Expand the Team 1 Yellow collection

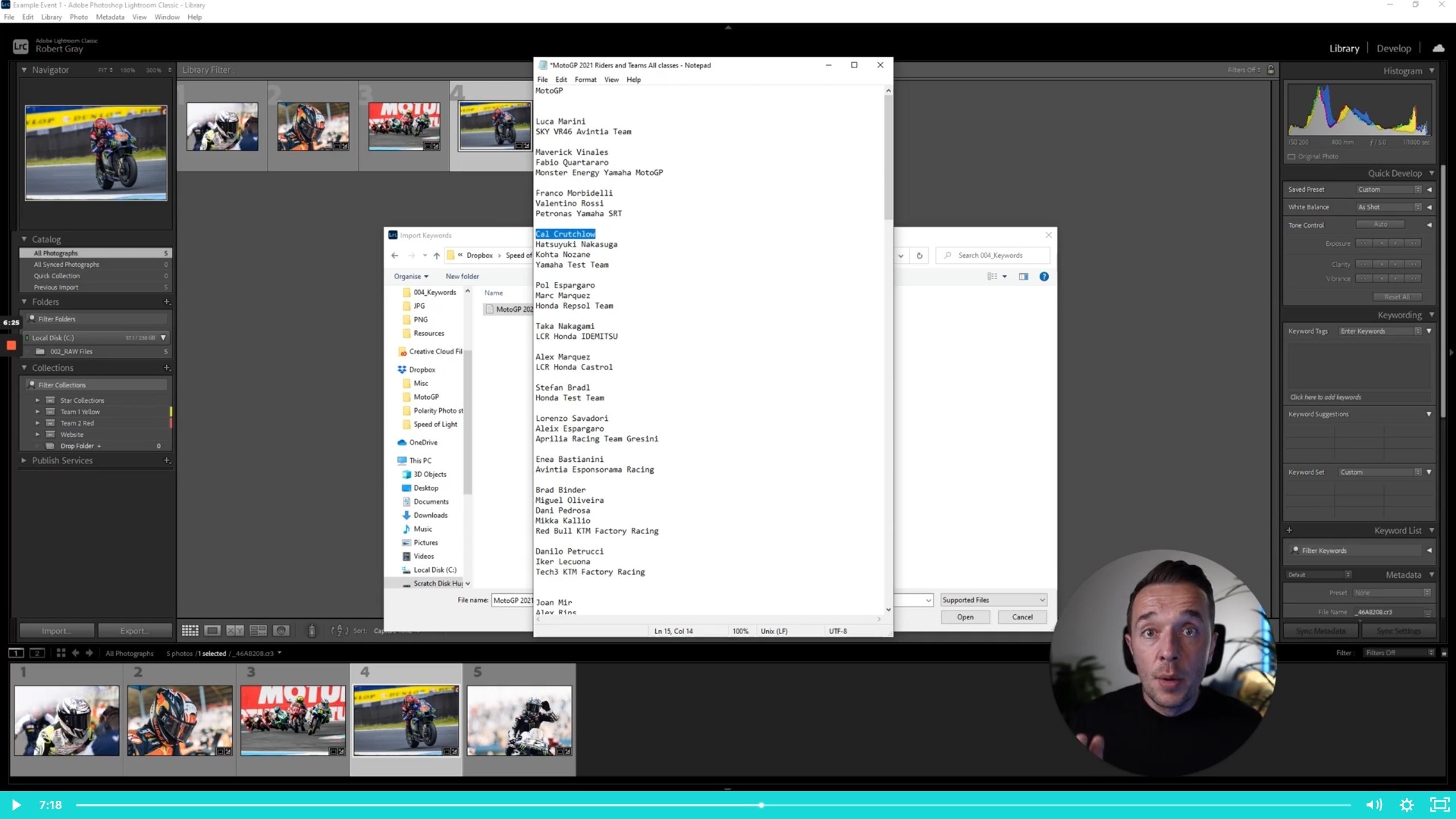tap(38, 412)
